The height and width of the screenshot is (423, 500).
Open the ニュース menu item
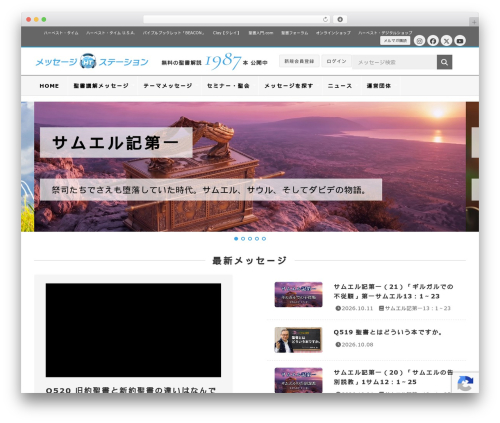(340, 86)
